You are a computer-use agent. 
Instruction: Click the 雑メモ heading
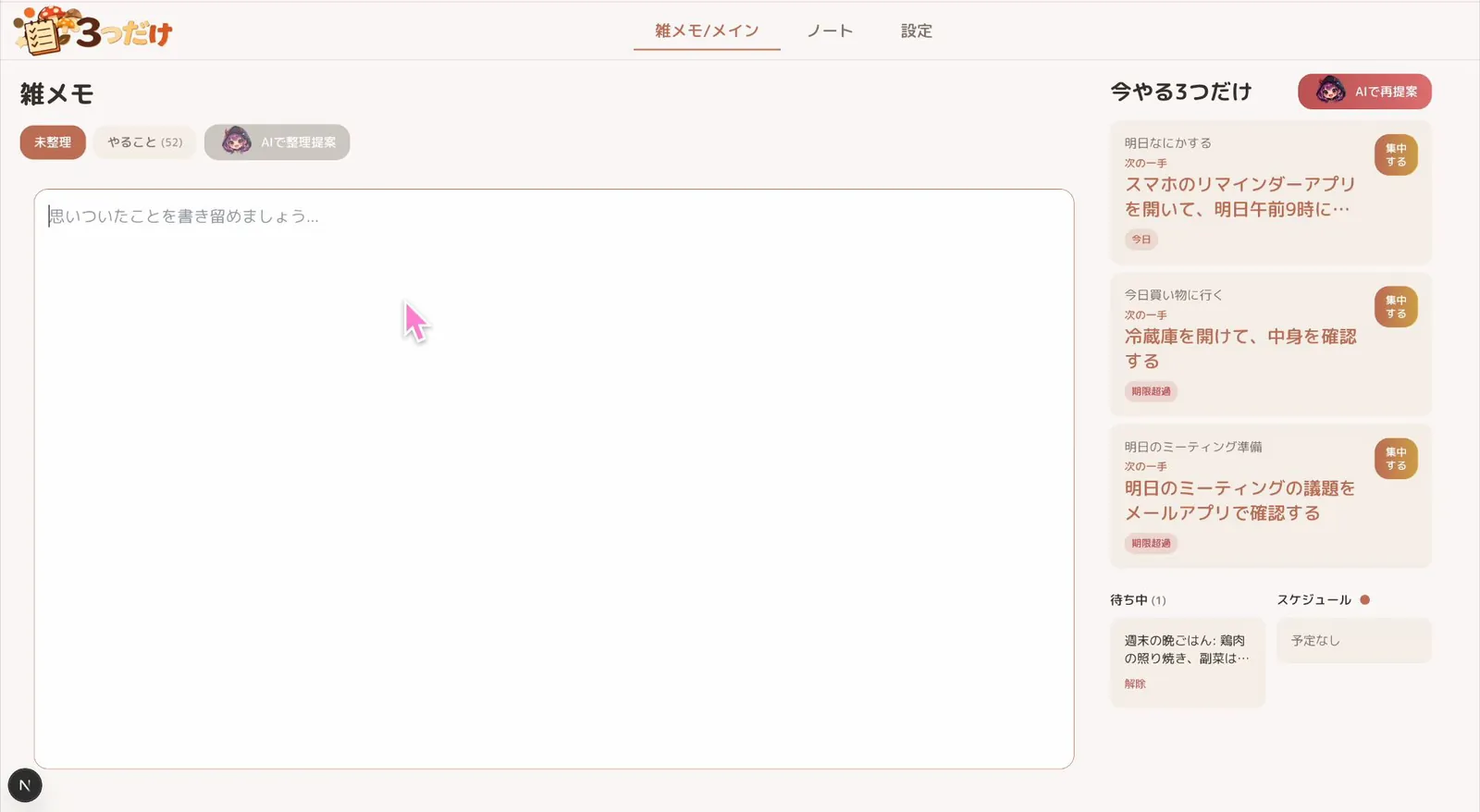pyautogui.click(x=57, y=93)
